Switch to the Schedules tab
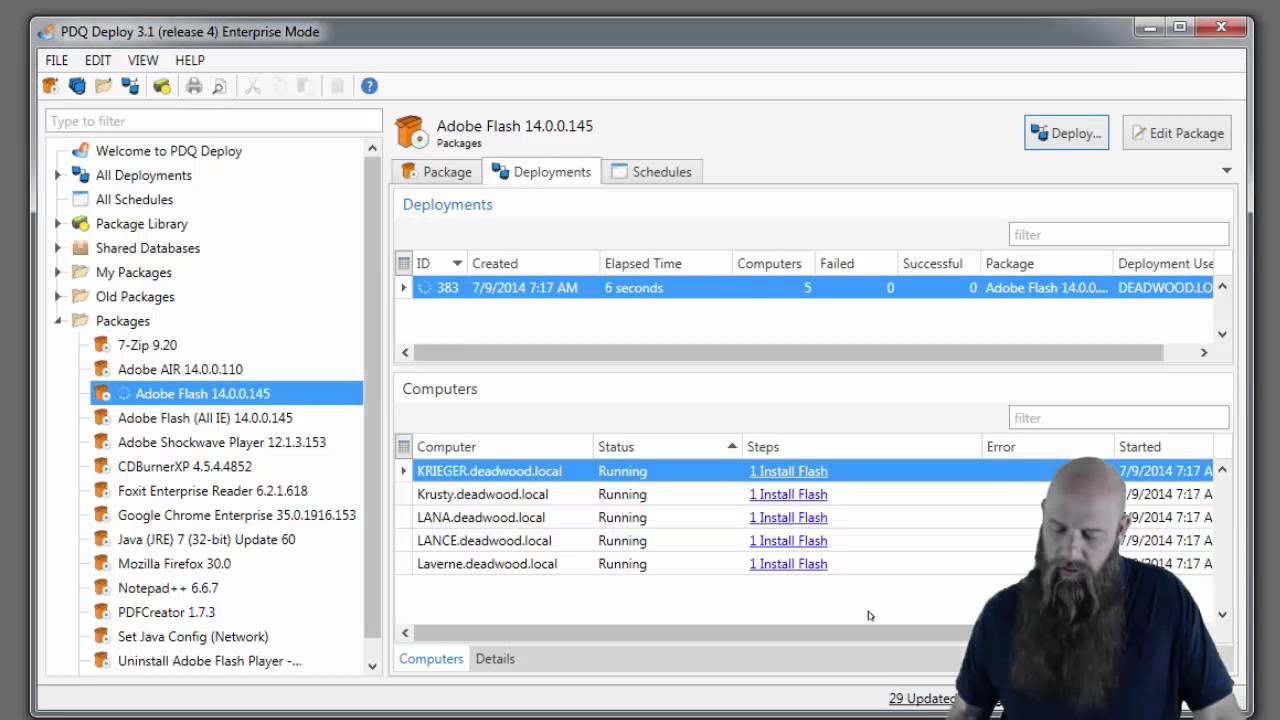 [x=652, y=172]
